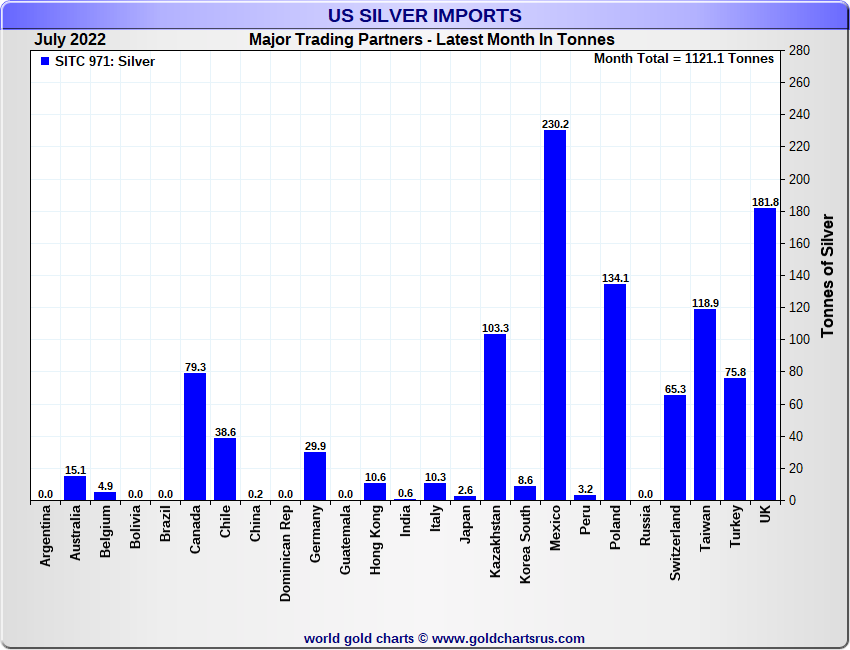850x650 pixels.
Task: Click the 'Major Trading Partners' subtitle
Action: (x=336, y=40)
